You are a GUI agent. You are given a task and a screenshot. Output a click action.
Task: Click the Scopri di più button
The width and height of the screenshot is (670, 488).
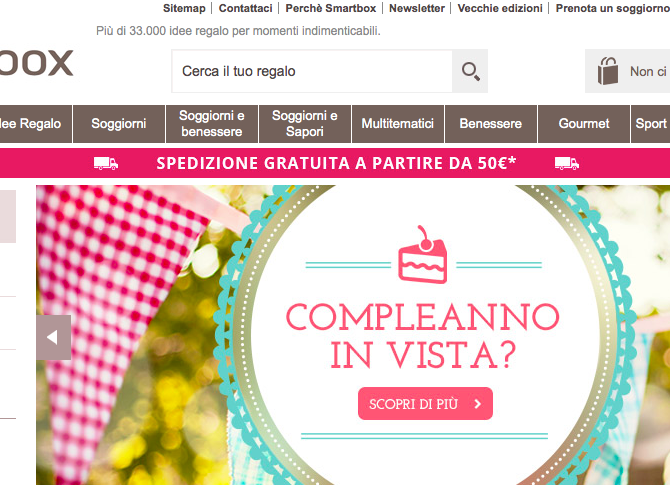pyautogui.click(x=425, y=404)
